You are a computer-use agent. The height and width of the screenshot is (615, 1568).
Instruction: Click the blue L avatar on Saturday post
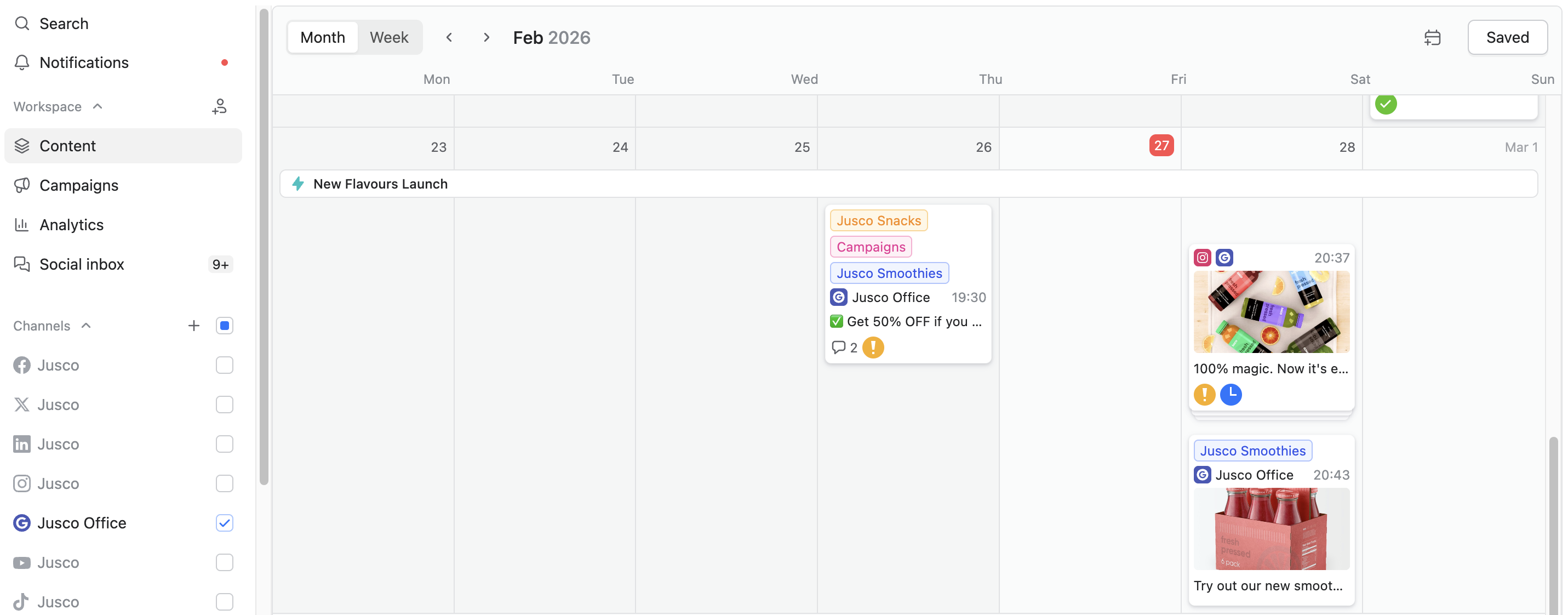coord(1231,394)
